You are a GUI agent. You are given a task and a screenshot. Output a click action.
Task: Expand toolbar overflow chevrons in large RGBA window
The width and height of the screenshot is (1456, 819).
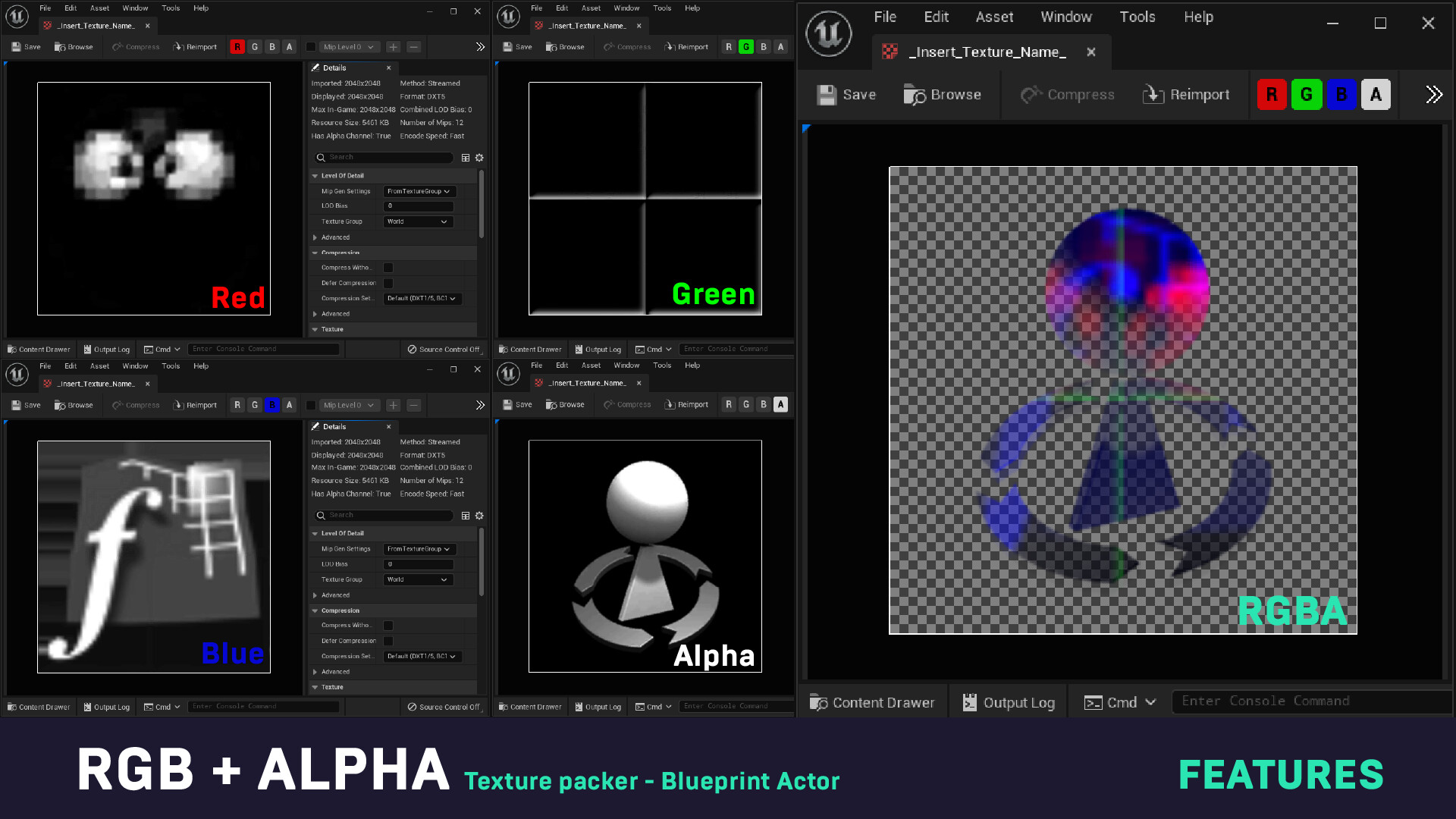pyautogui.click(x=1433, y=95)
